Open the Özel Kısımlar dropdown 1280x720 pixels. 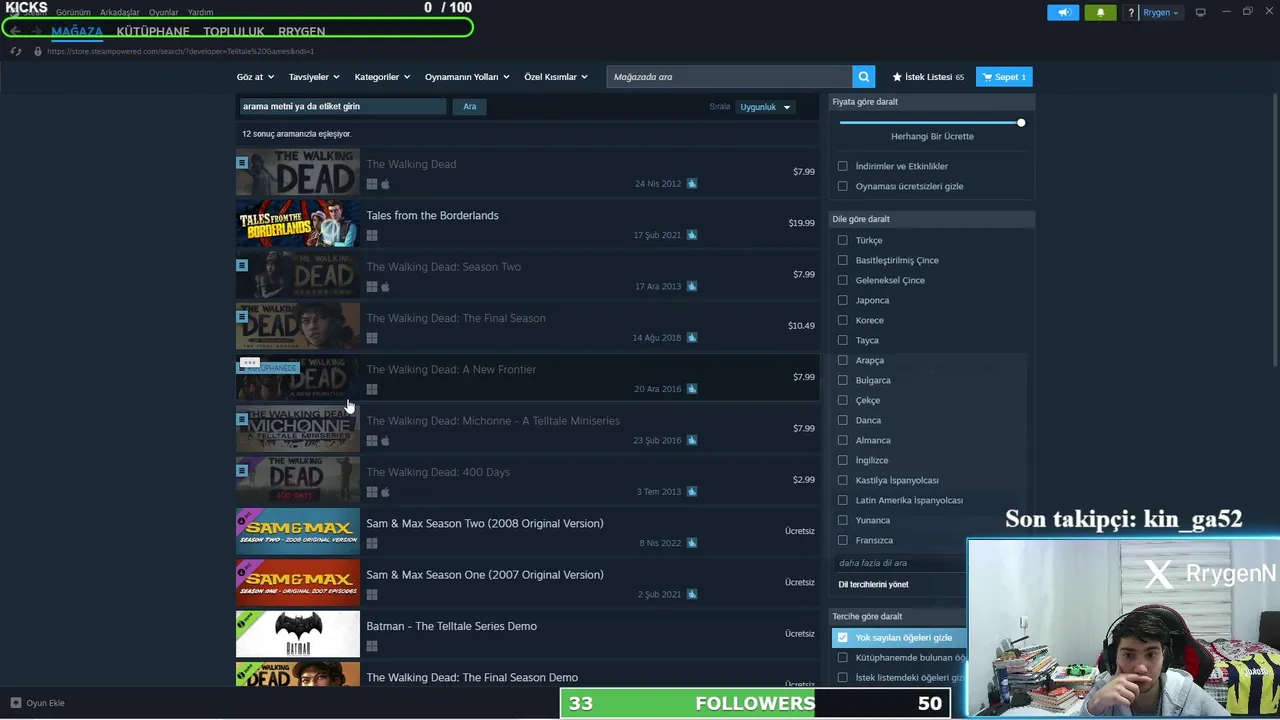click(x=556, y=77)
